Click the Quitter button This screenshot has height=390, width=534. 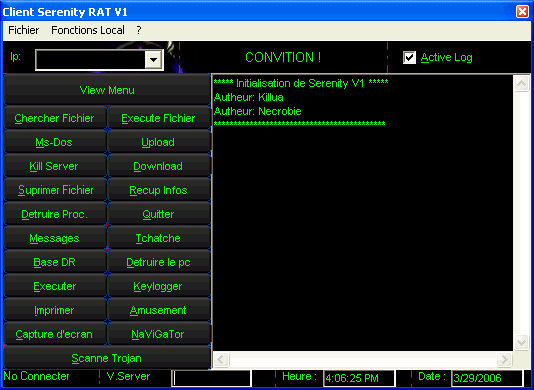coord(159,214)
